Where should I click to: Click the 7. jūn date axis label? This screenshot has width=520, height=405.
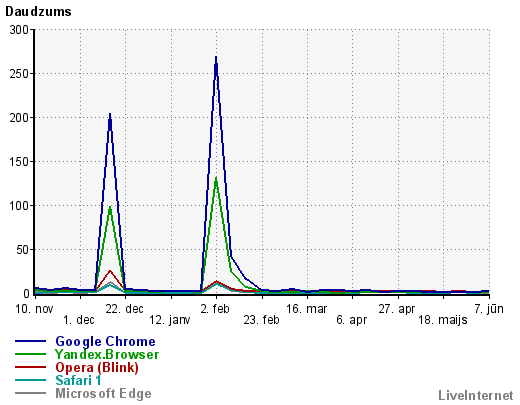(x=489, y=309)
